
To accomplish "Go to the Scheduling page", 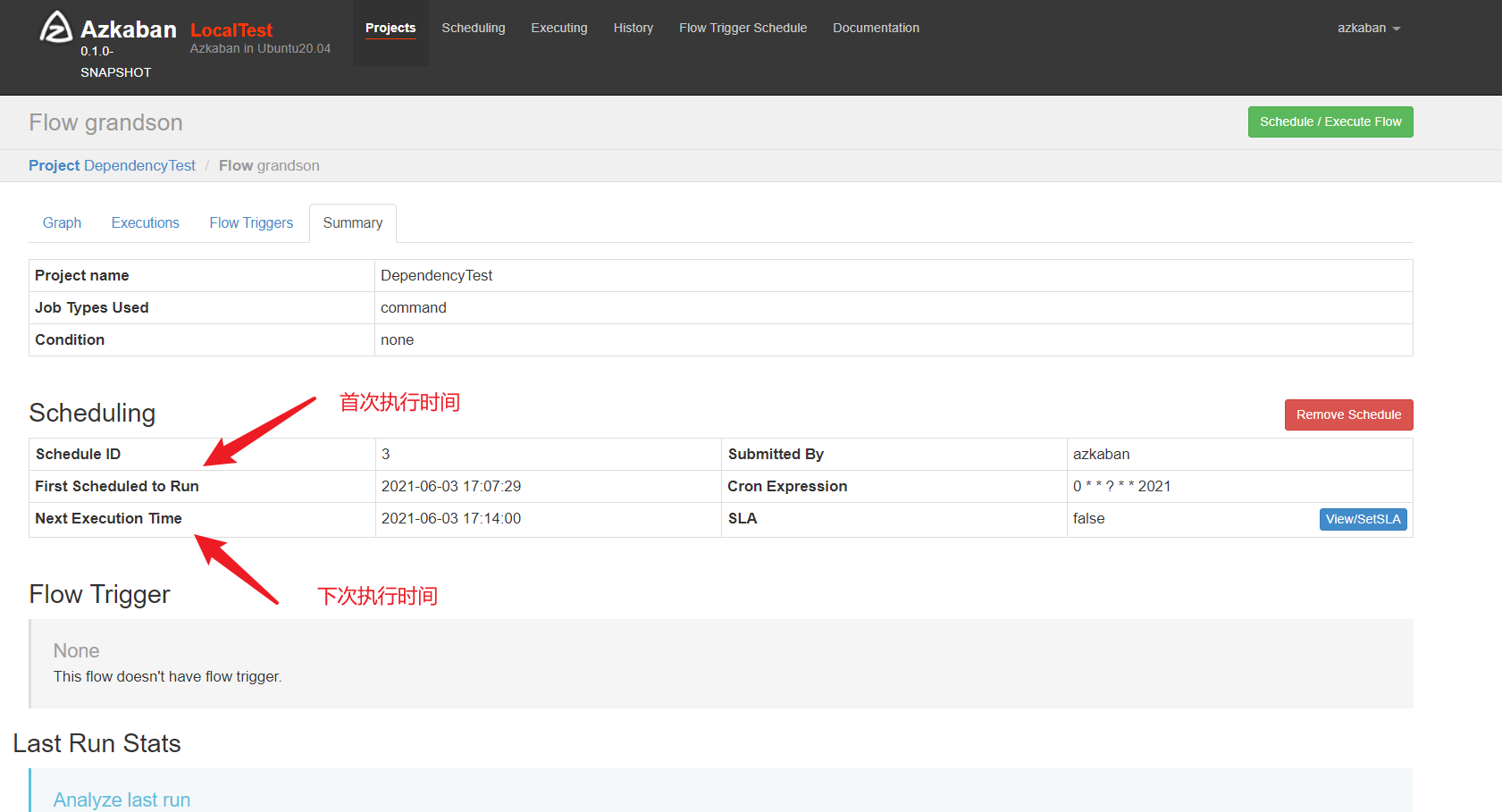I will 473,28.
